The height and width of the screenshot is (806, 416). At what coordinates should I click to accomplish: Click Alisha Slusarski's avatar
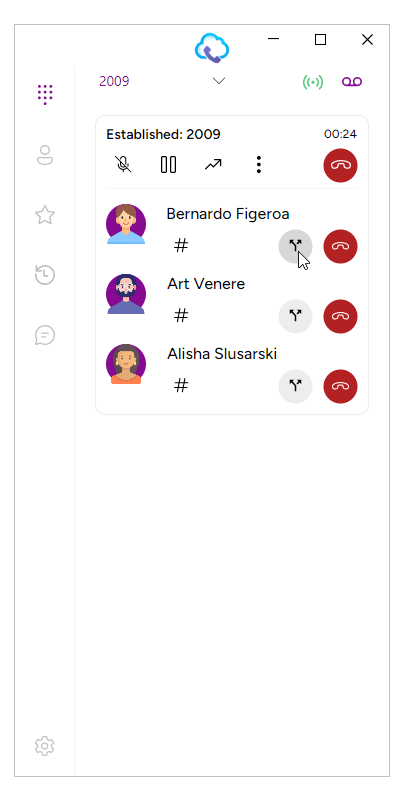point(126,364)
